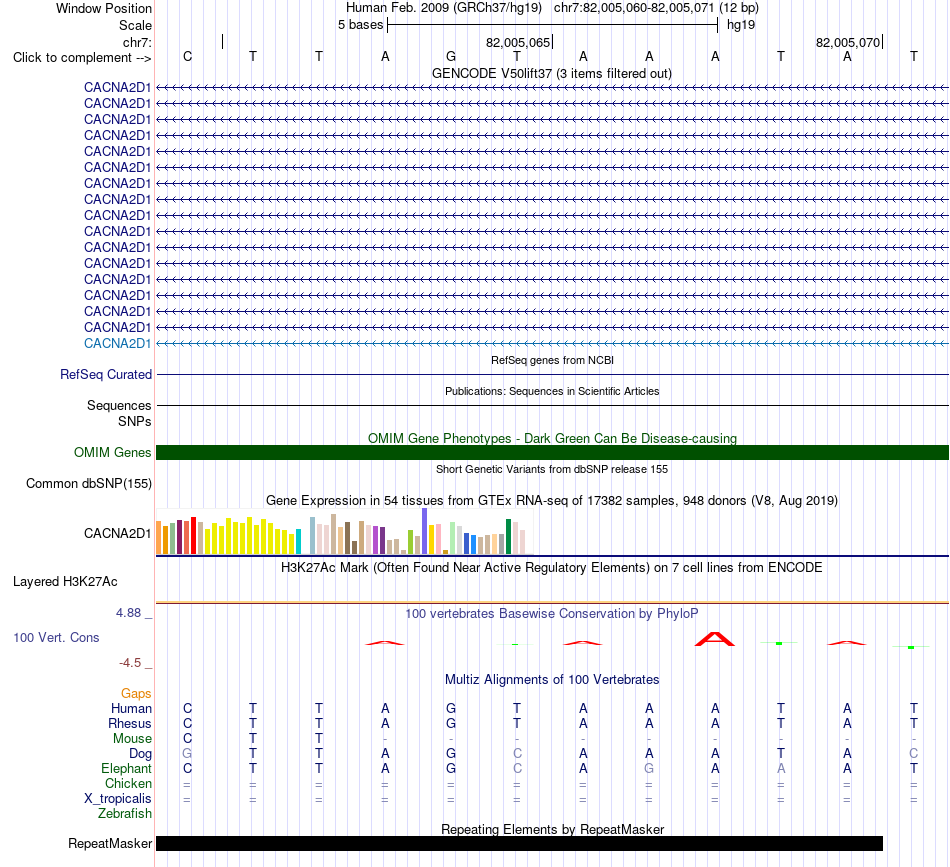This screenshot has width=950, height=867.
Task: Click the hg19 label beside the scale bar
Action: point(741,25)
